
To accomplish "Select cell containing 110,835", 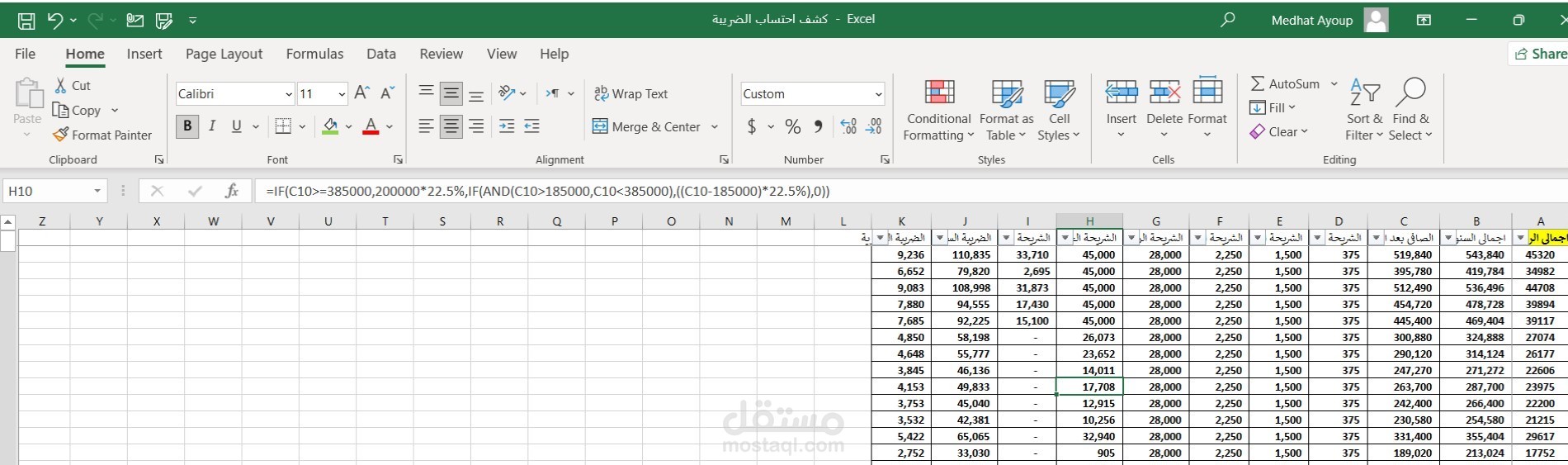I will 965,254.
